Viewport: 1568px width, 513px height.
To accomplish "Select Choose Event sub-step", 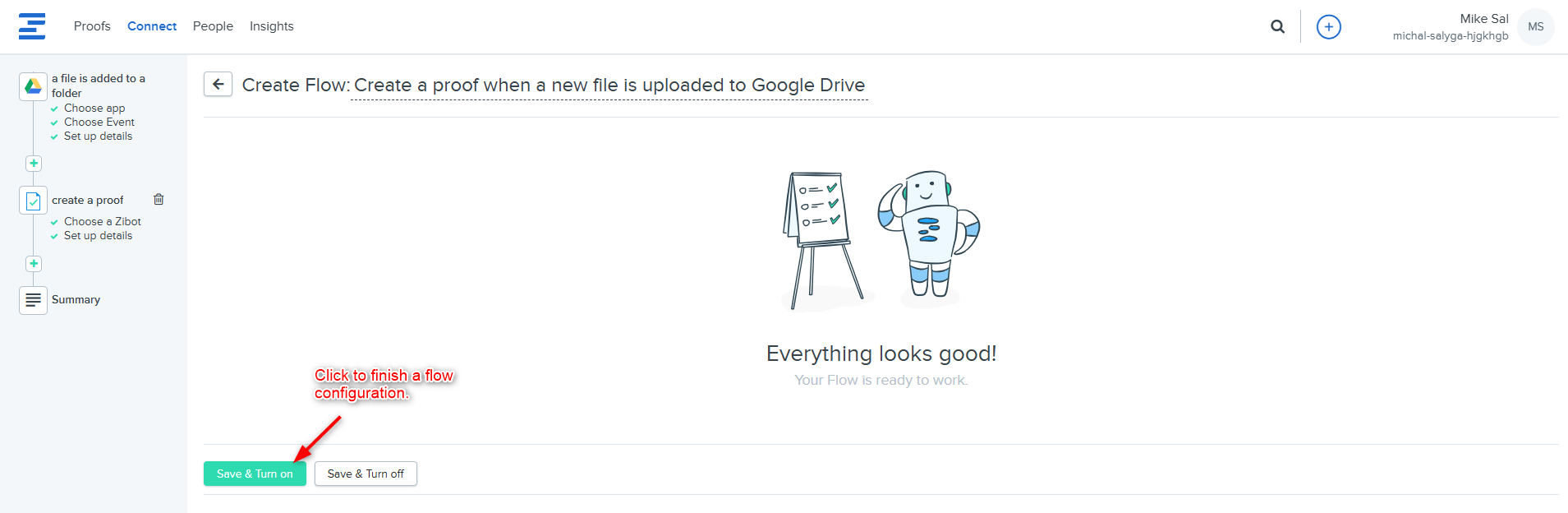I will pos(99,122).
